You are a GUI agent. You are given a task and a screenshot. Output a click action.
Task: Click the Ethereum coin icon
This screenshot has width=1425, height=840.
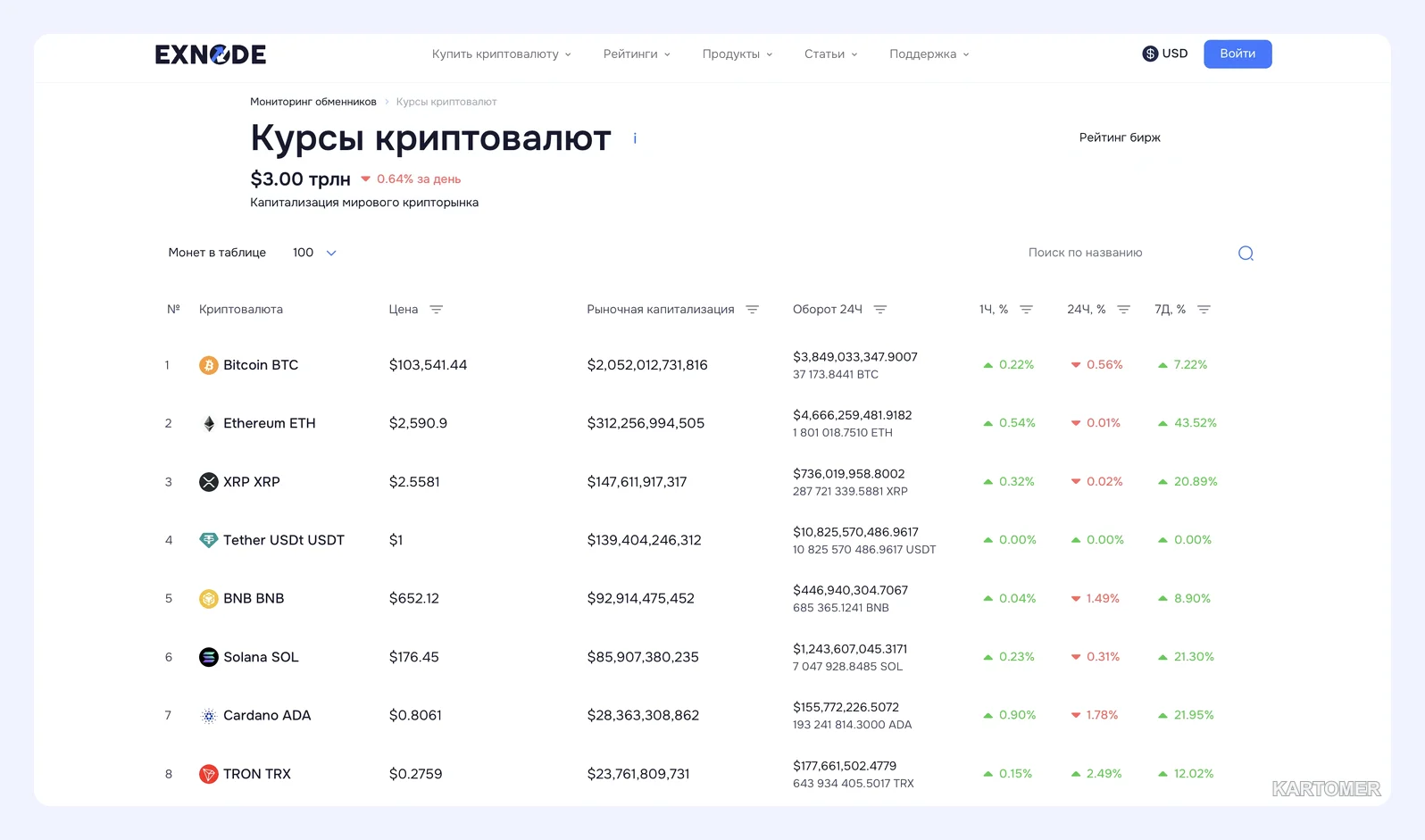point(208,423)
